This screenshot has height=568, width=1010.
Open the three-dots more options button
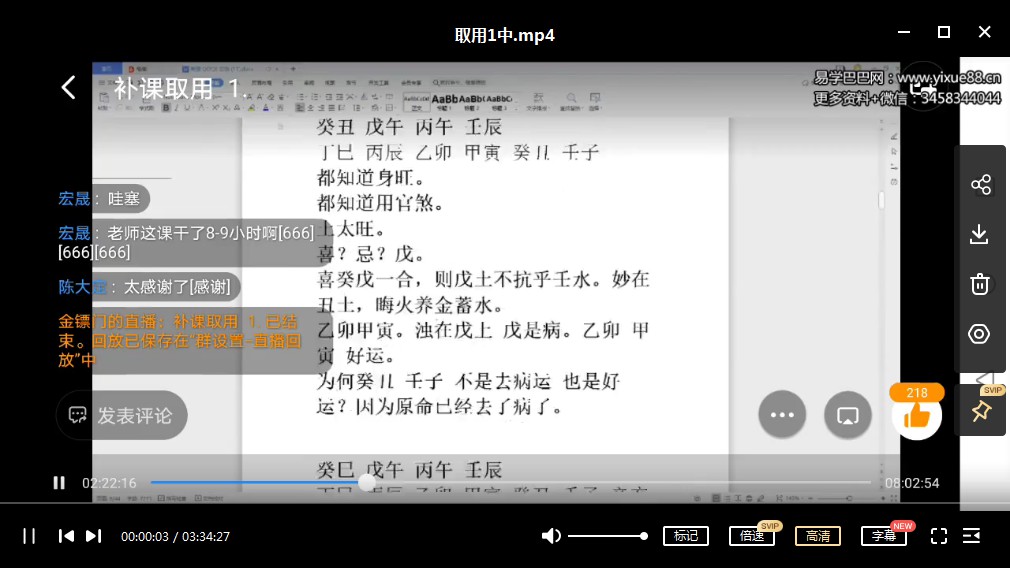(782, 415)
